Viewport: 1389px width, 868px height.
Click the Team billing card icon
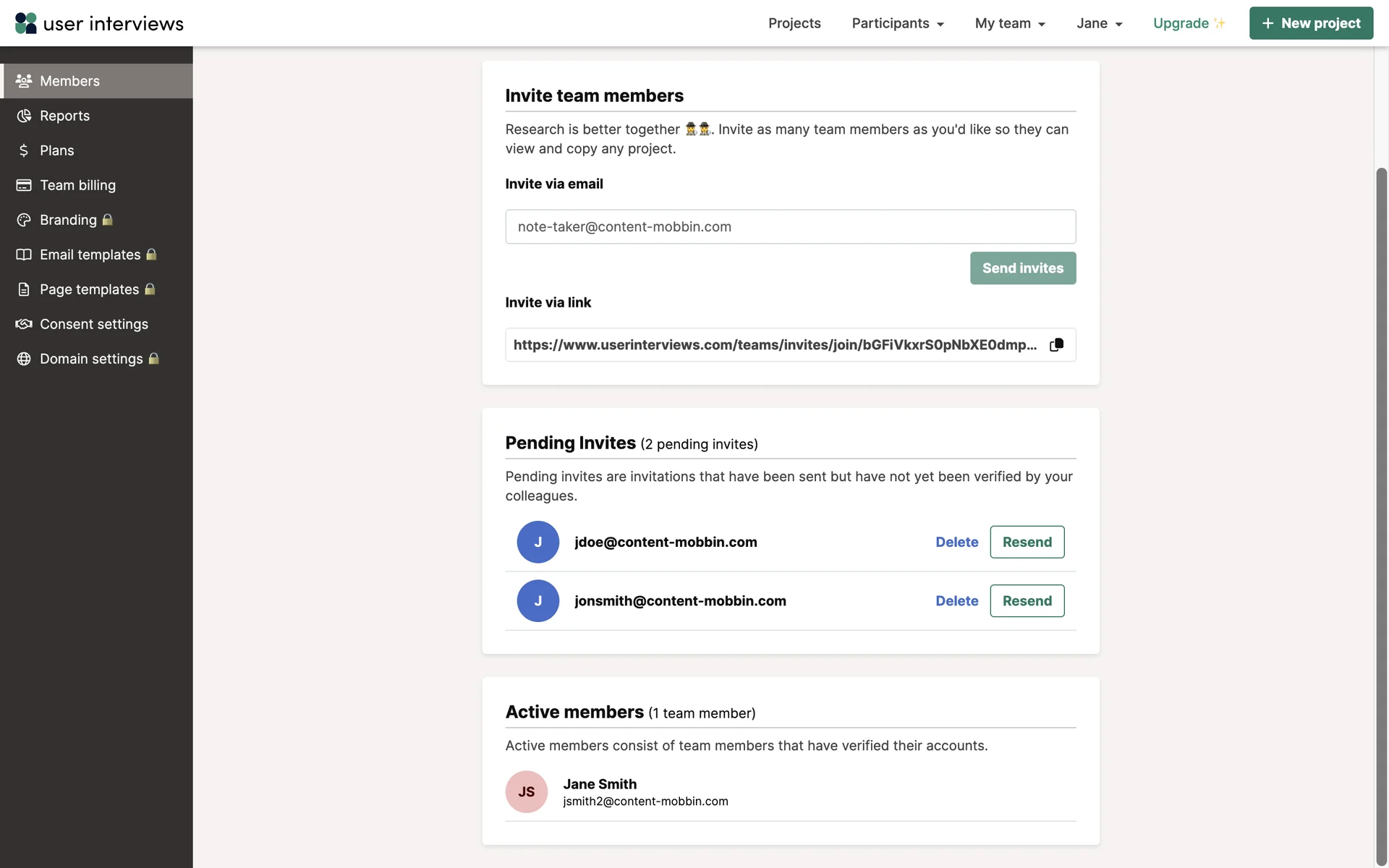pos(24,185)
